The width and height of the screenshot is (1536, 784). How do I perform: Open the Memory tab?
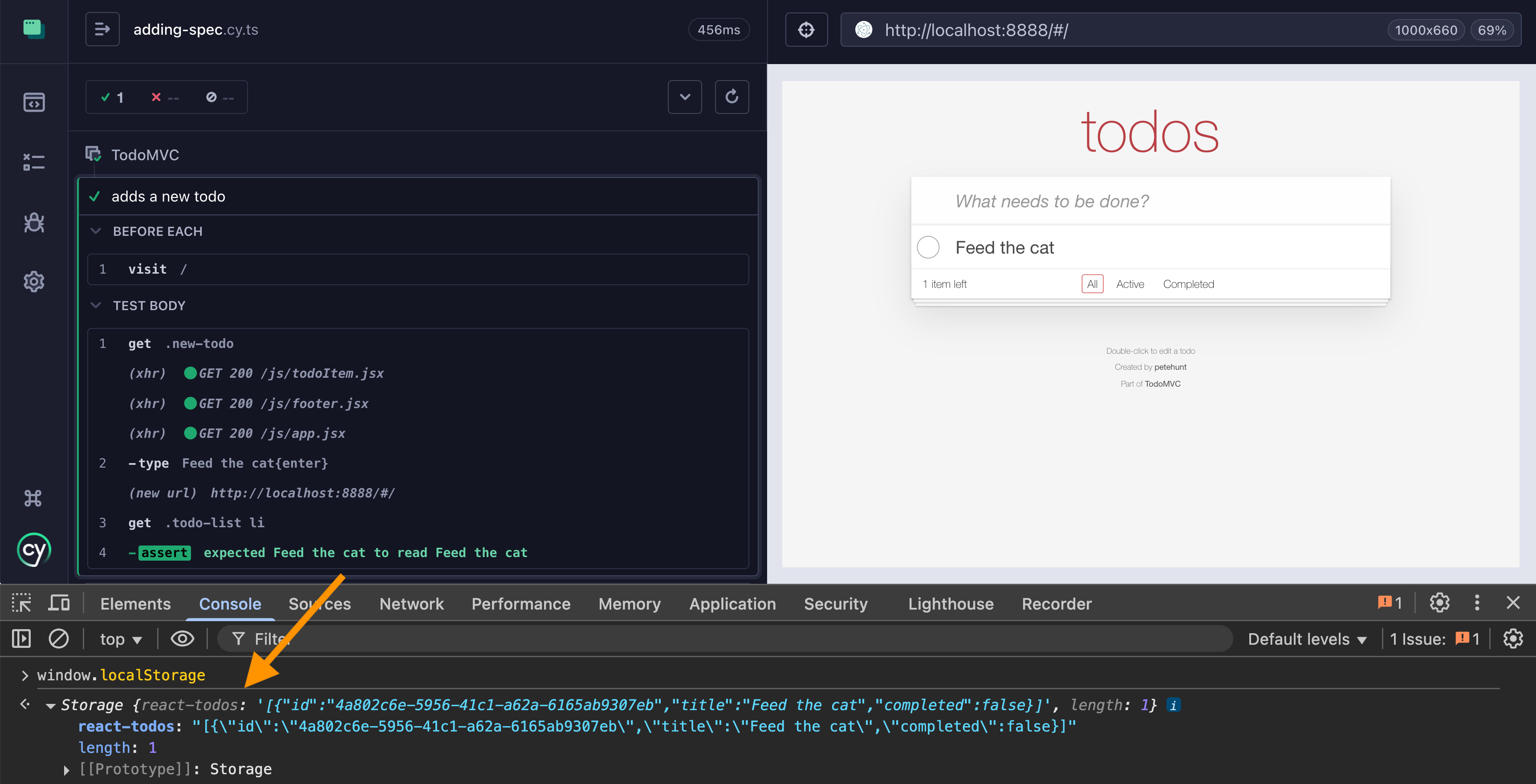point(629,603)
